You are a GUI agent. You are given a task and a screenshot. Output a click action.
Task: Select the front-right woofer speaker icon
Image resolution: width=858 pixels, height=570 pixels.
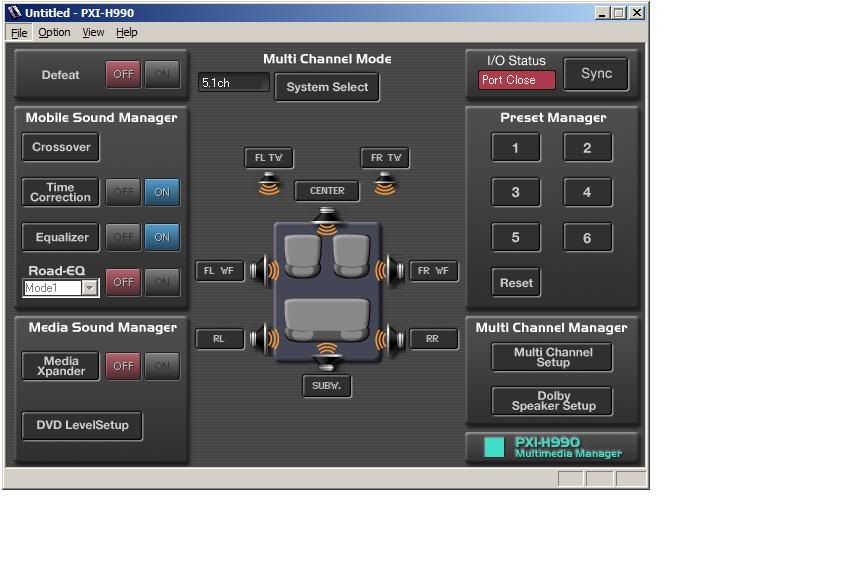pyautogui.click(x=390, y=270)
